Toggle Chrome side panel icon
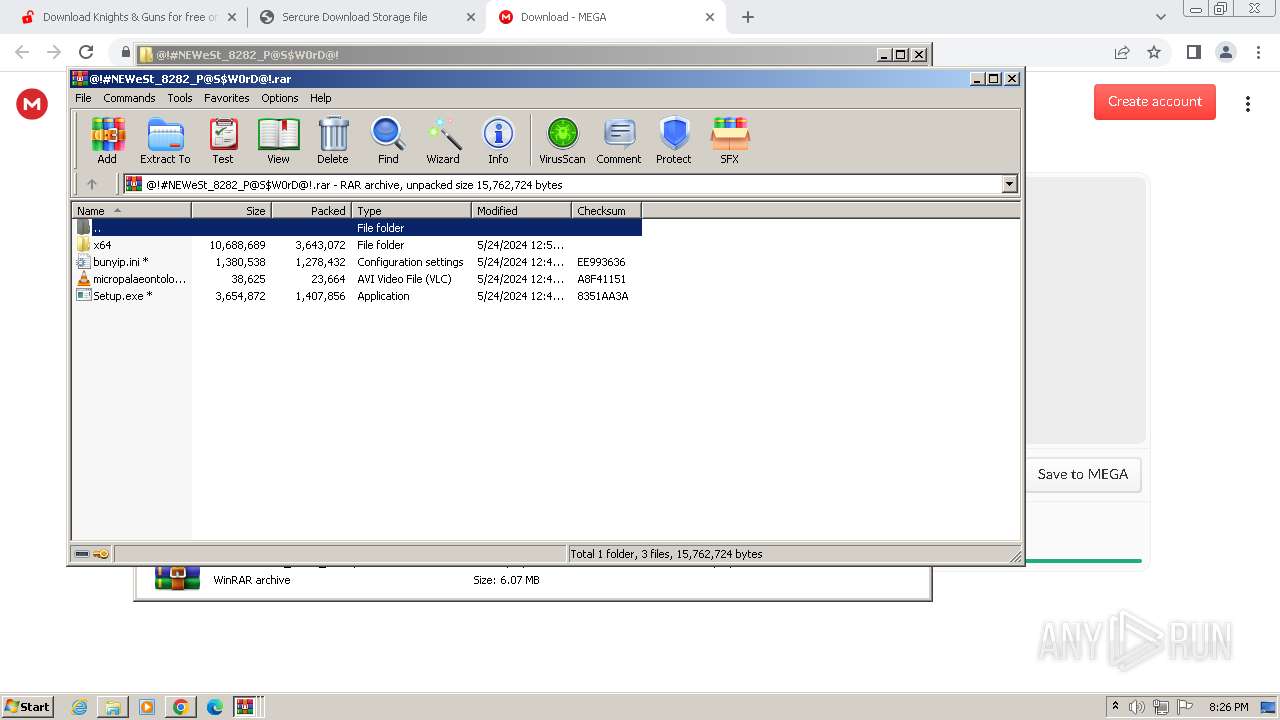 point(1193,52)
